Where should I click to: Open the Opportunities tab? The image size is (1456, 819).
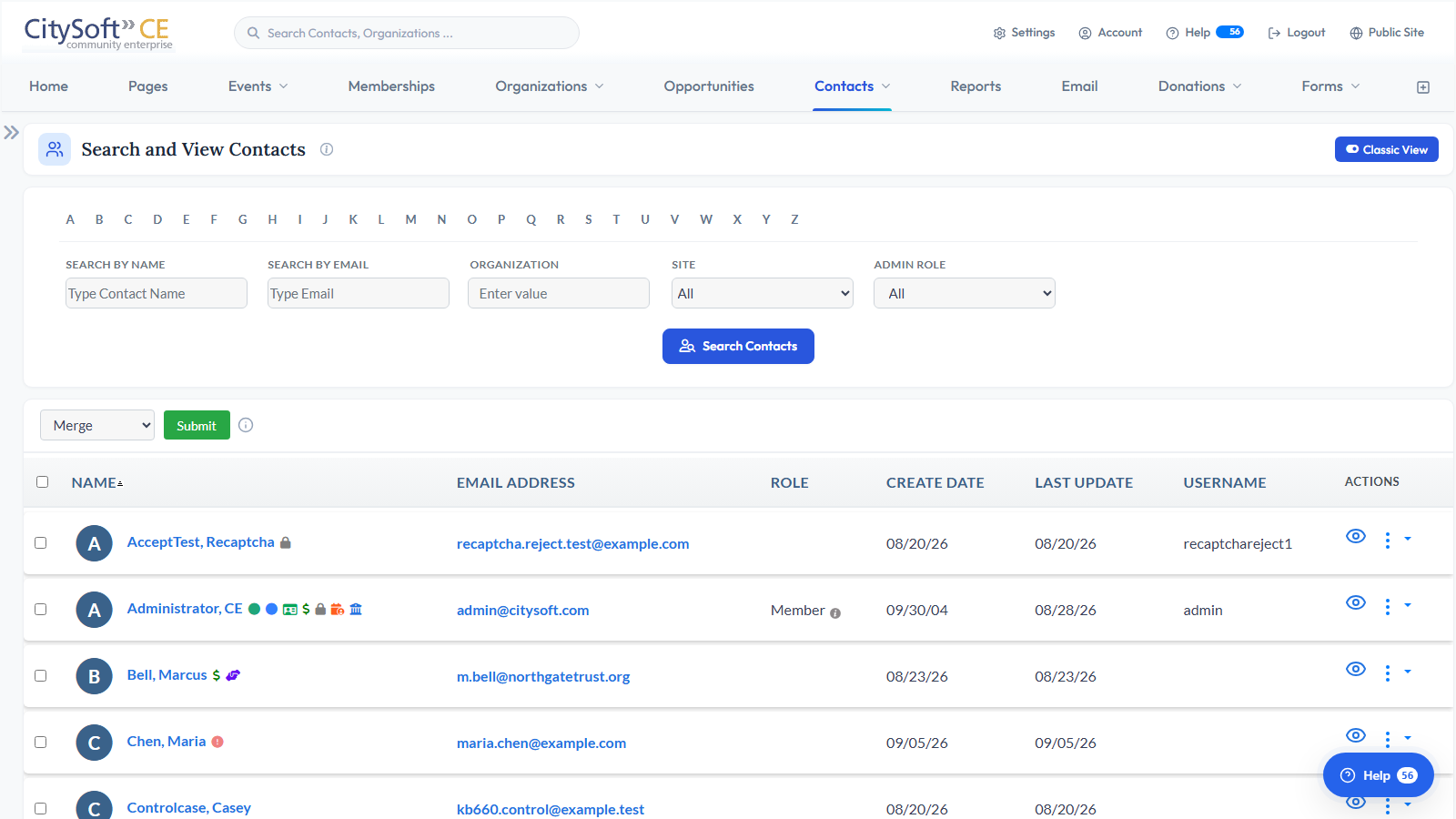click(x=709, y=86)
